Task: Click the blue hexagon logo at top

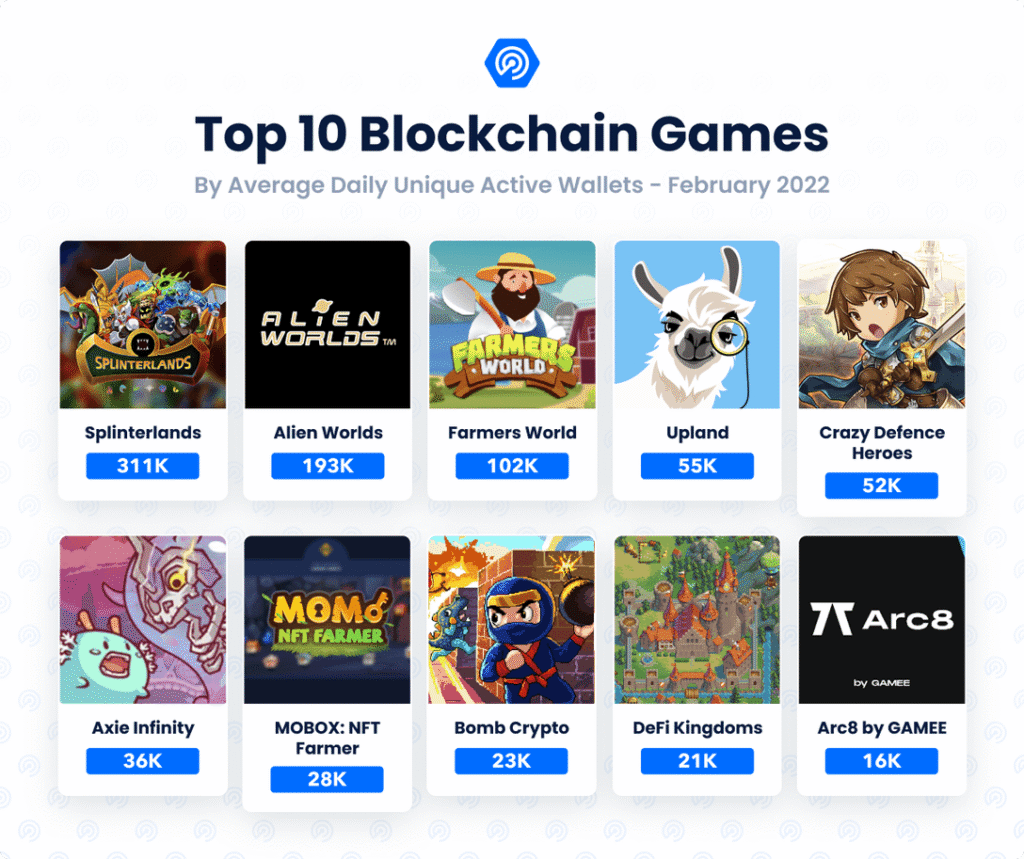Action: pos(512,64)
